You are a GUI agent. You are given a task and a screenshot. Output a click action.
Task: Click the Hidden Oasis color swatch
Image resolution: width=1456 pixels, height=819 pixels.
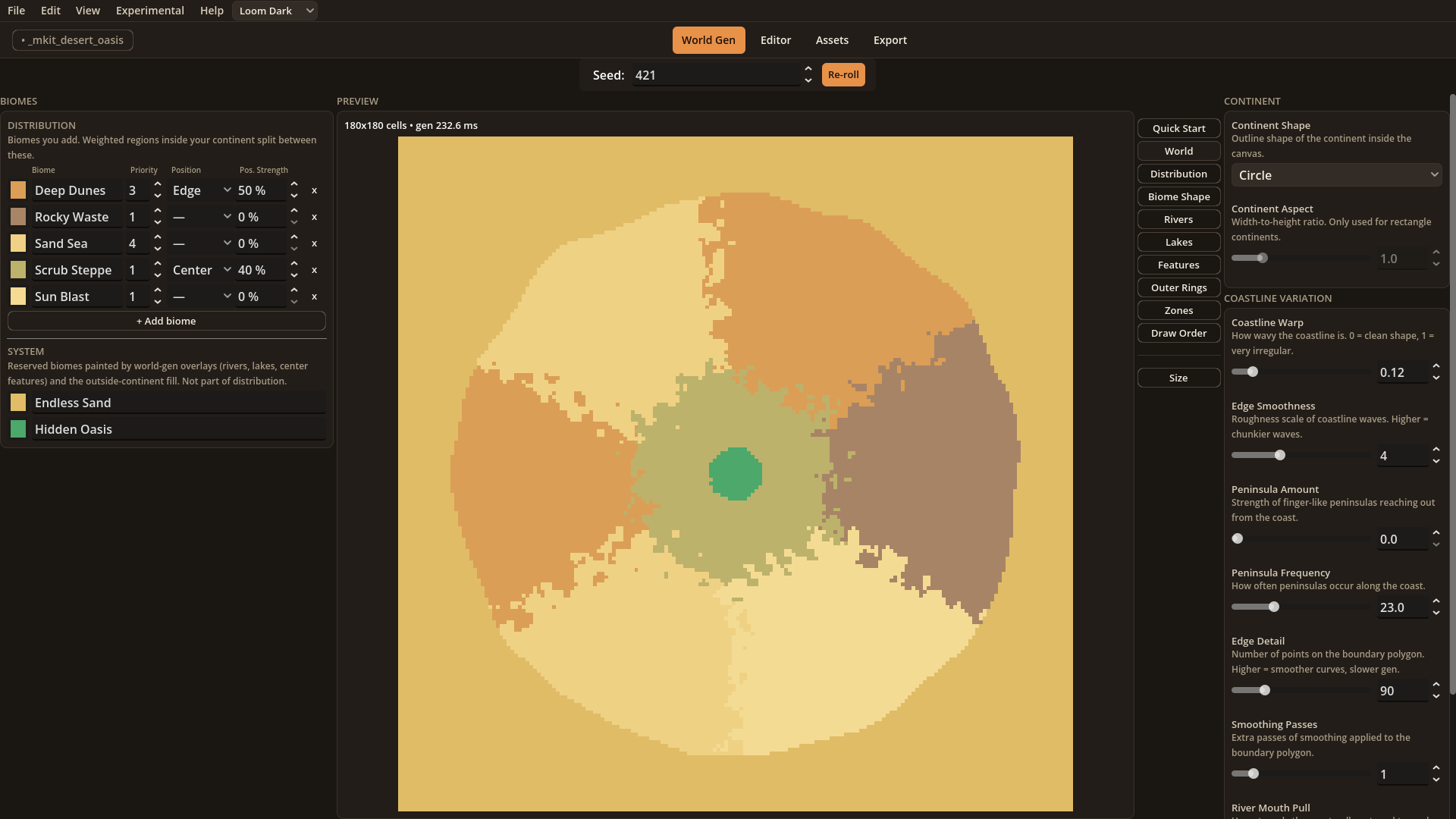coord(18,429)
